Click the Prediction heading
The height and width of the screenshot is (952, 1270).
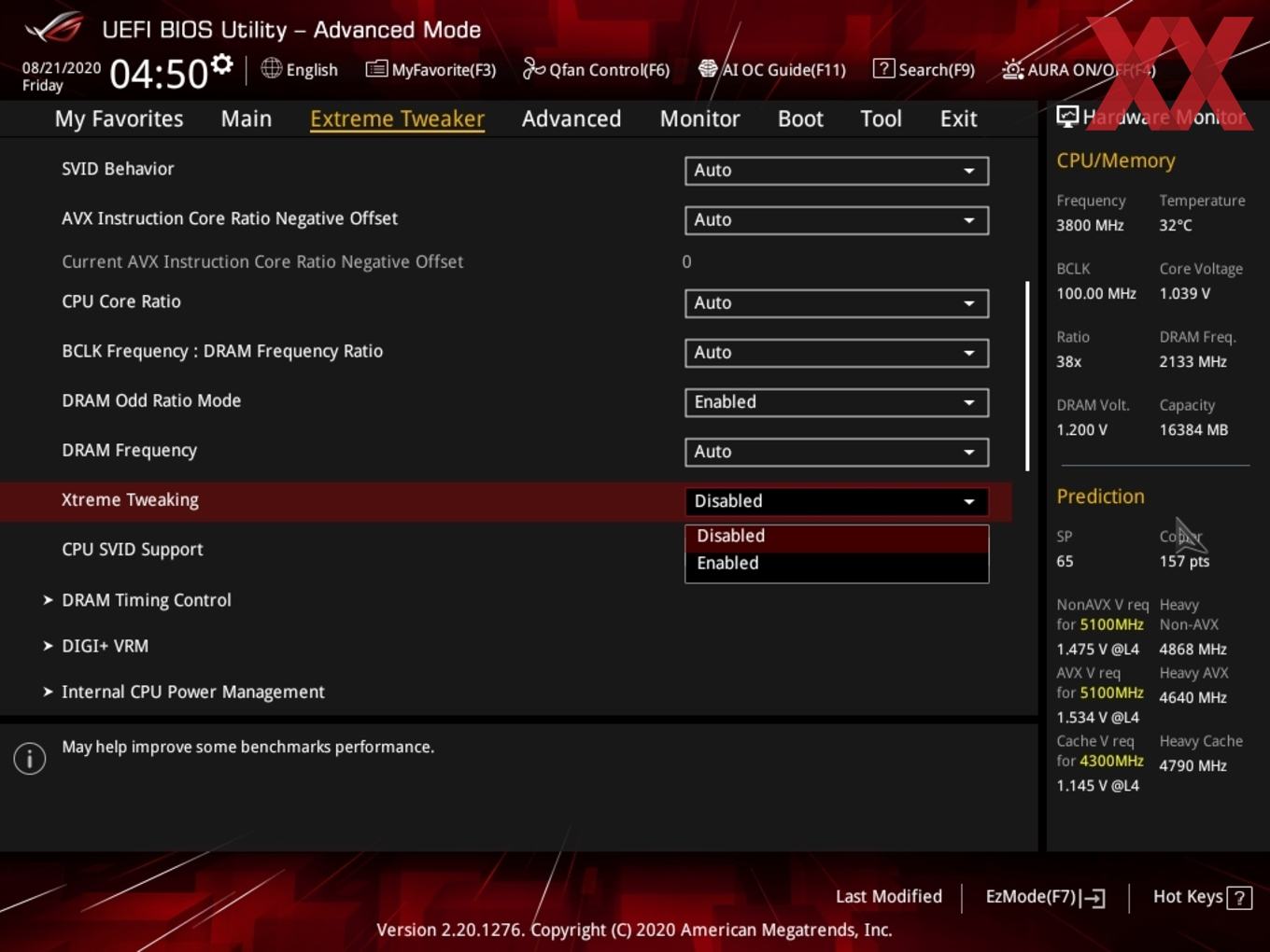click(1100, 497)
